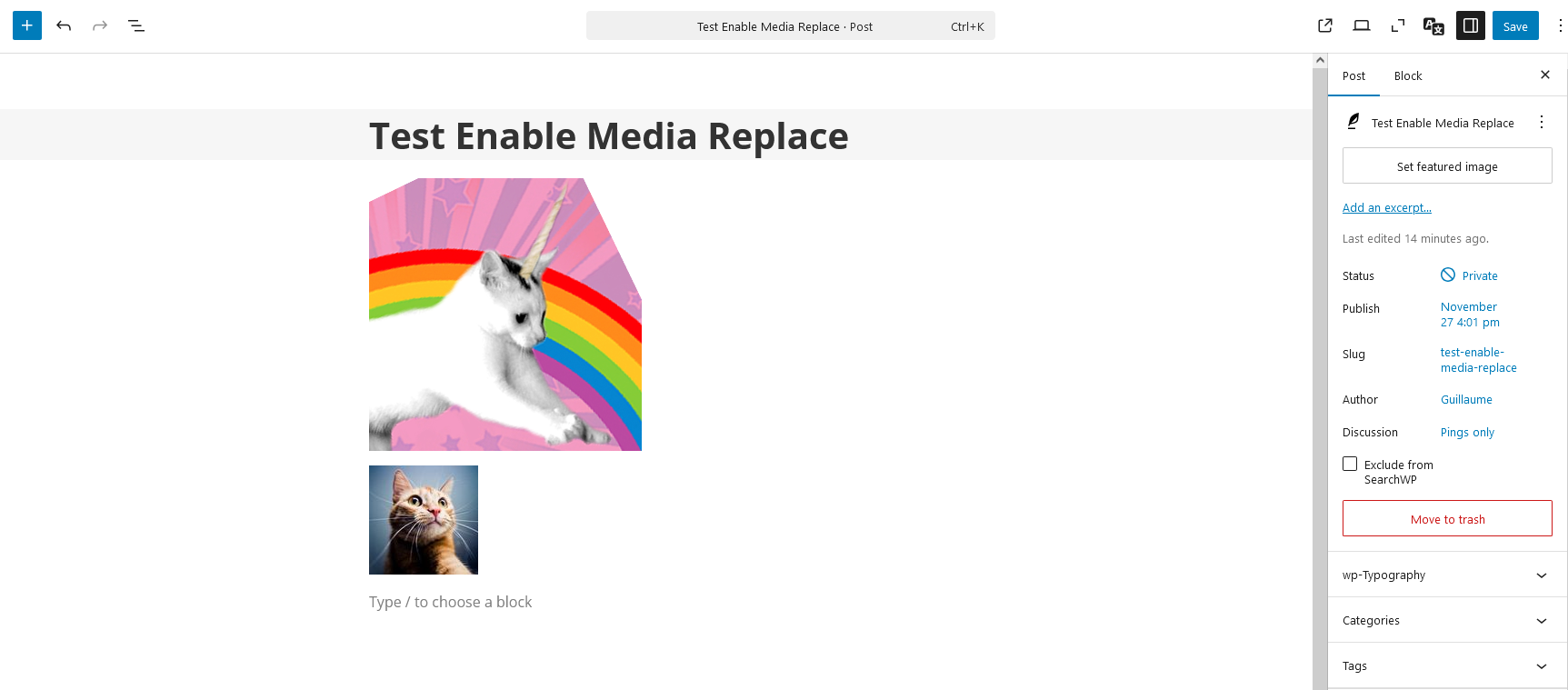Change the Private status setting
This screenshot has height=690, width=1568.
pos(1479,275)
